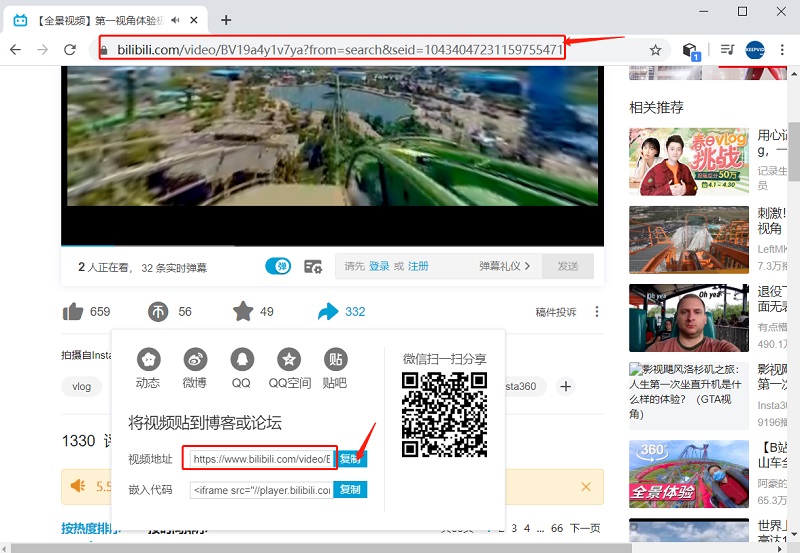Click the 登录 login link
This screenshot has height=553, width=800.
pos(379,266)
